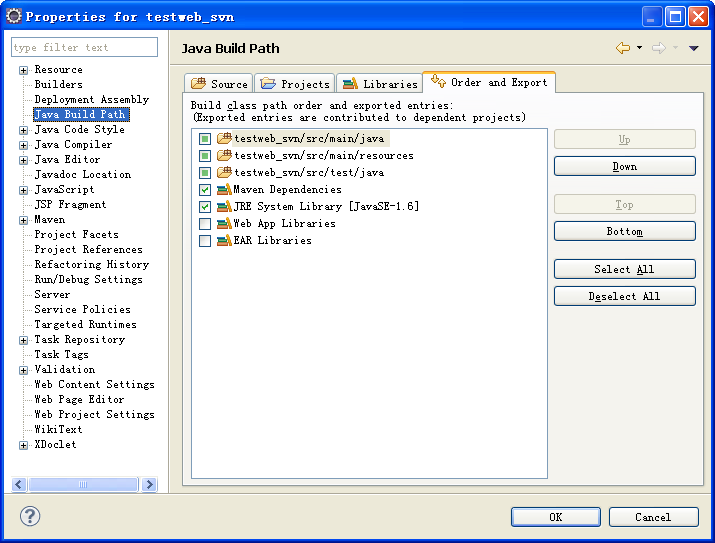The height and width of the screenshot is (543, 715).
Task: Open the view menu triangle in header
Action: click(694, 48)
